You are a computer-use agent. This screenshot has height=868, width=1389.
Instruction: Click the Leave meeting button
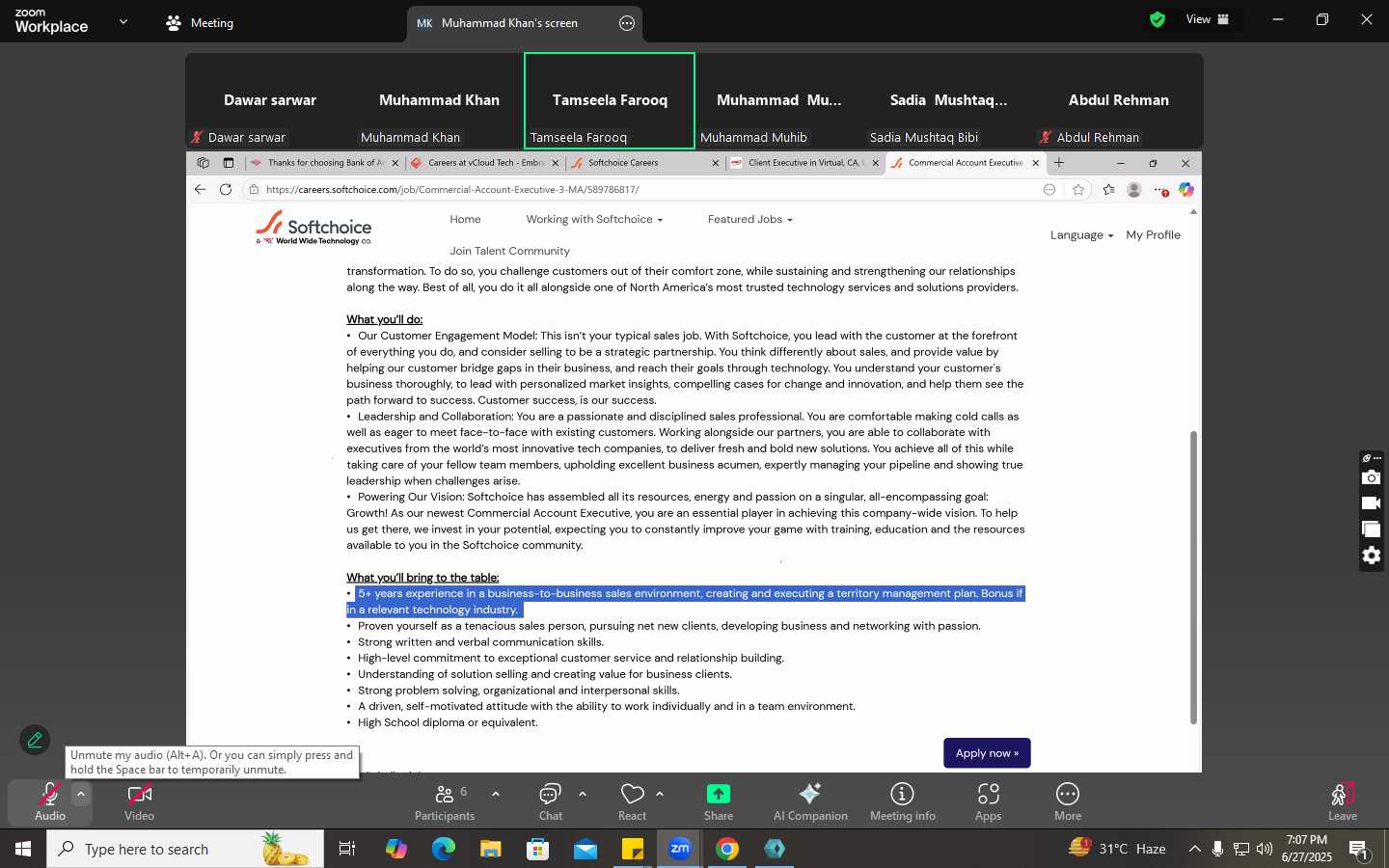[1343, 801]
